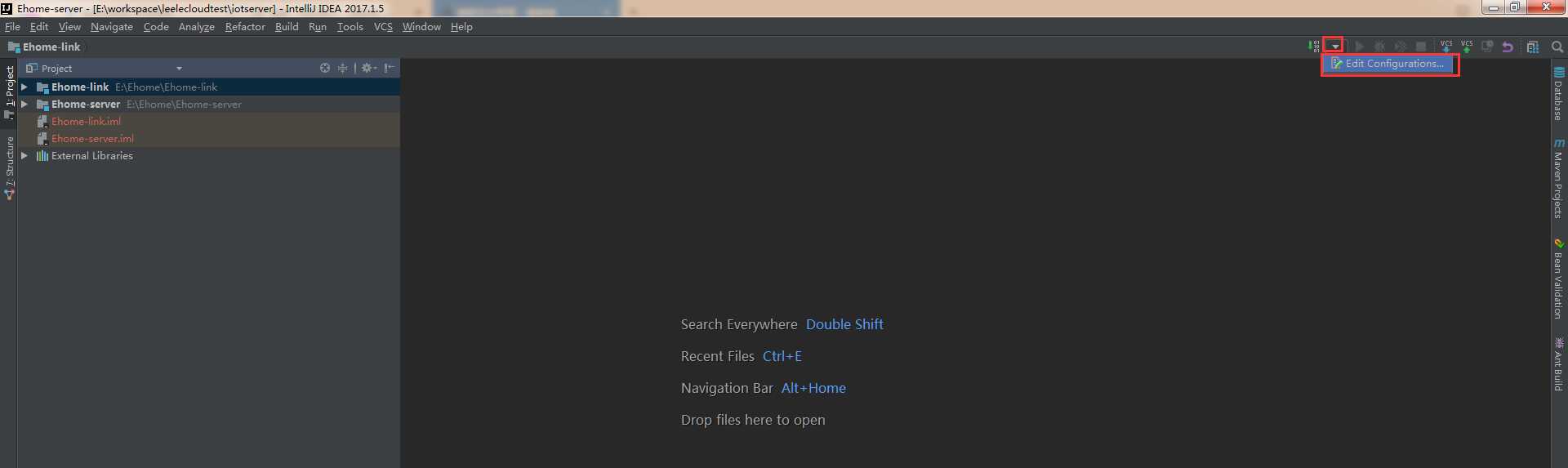This screenshot has width=1568, height=468.
Task: Click the Collapse All icon in Project panel
Action: [x=343, y=68]
